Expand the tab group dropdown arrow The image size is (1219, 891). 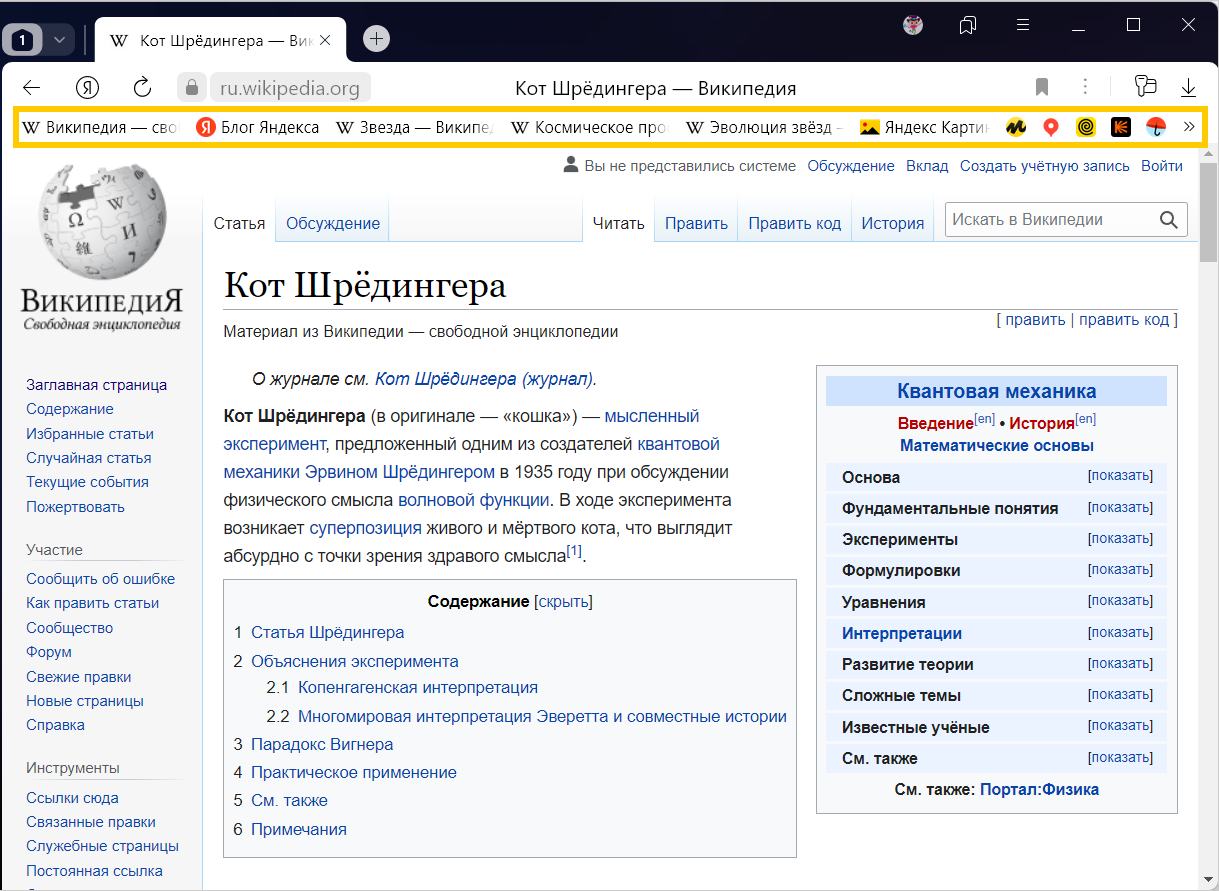pyautogui.click(x=59, y=40)
